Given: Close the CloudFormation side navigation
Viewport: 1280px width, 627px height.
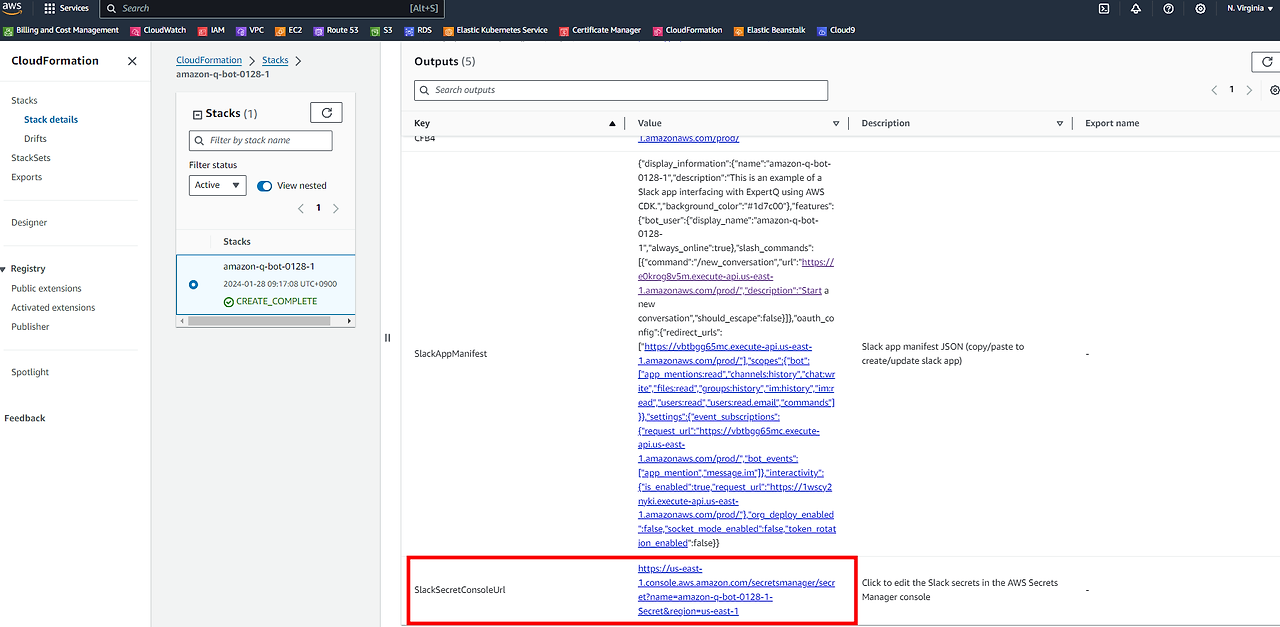Looking at the screenshot, I should coord(132,61).
